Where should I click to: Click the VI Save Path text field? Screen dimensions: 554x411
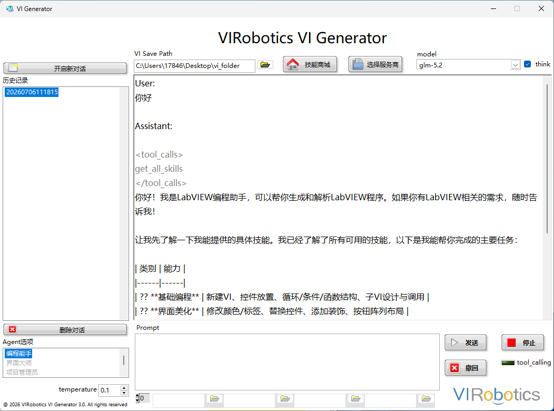pyautogui.click(x=194, y=66)
